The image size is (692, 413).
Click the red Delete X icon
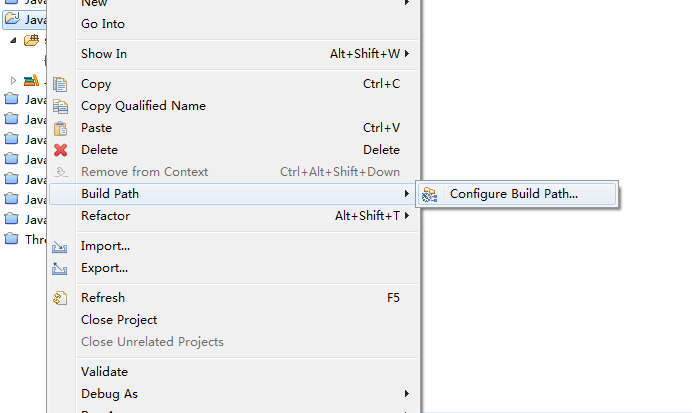(60, 150)
